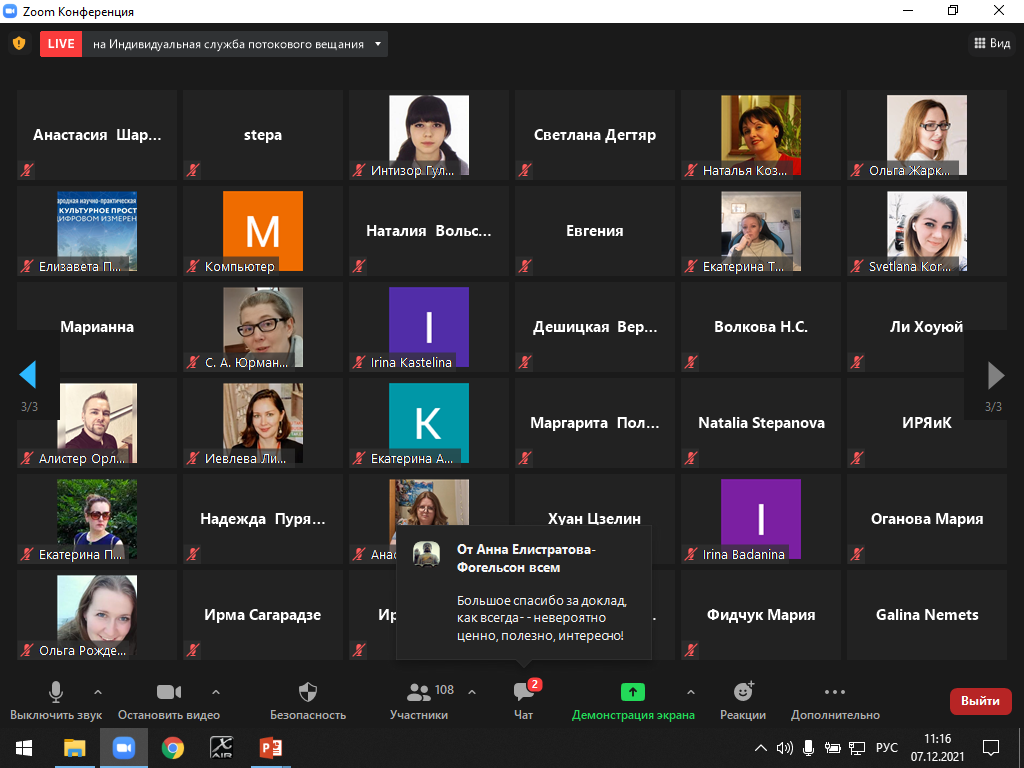The width and height of the screenshot is (1024, 768).
Task: Open the Участники panel
Action: pos(419,701)
